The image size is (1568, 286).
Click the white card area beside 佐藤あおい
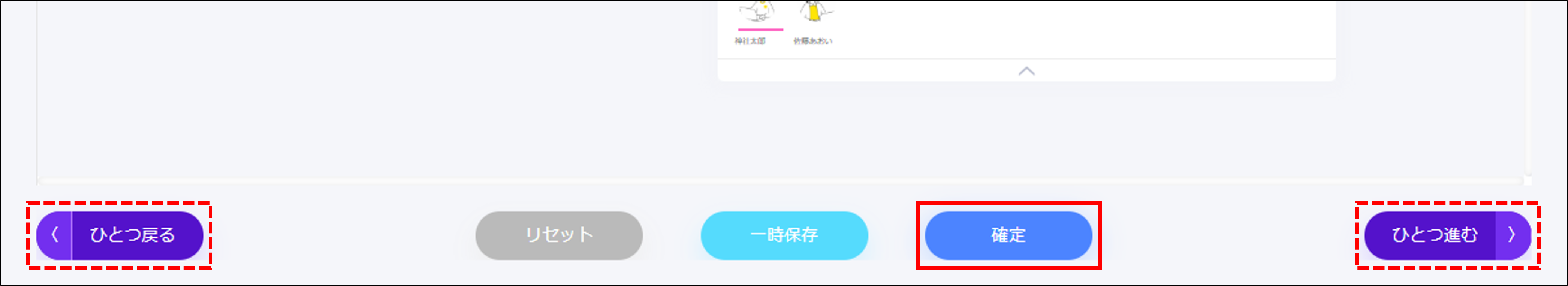(1083, 27)
